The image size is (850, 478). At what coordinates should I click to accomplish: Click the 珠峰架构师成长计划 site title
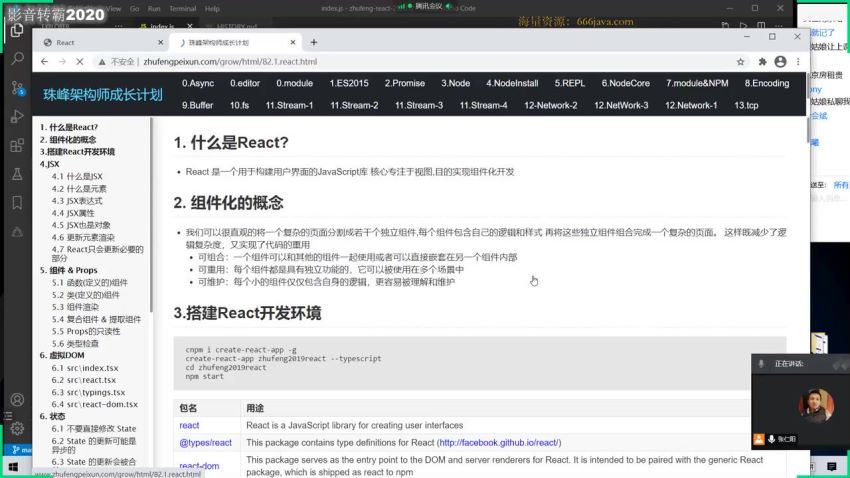coord(102,94)
